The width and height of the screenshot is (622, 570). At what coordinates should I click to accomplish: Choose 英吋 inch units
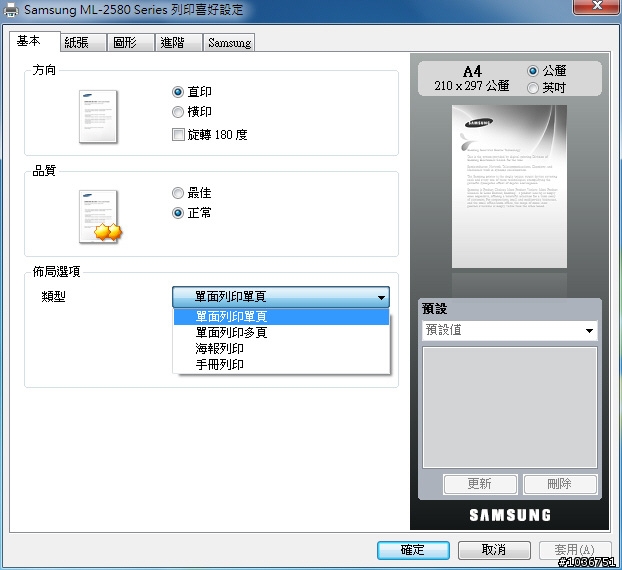tap(533, 87)
